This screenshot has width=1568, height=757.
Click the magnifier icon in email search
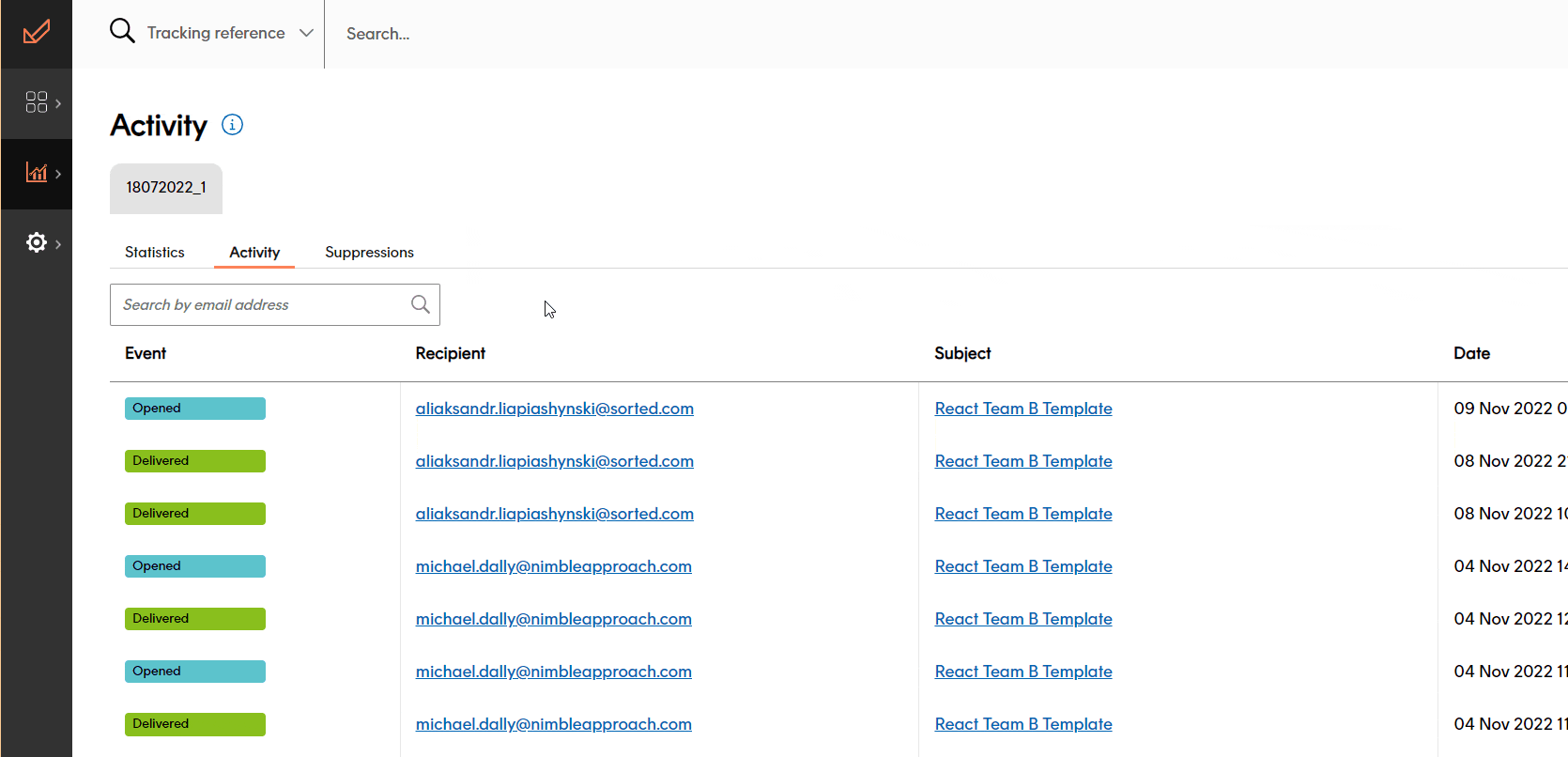coord(420,304)
